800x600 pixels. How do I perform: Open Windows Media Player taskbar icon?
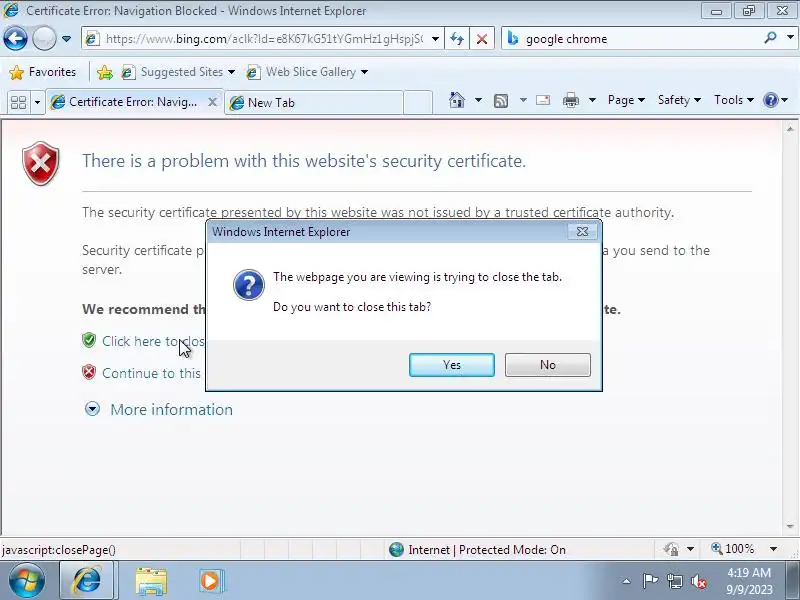(x=210, y=581)
